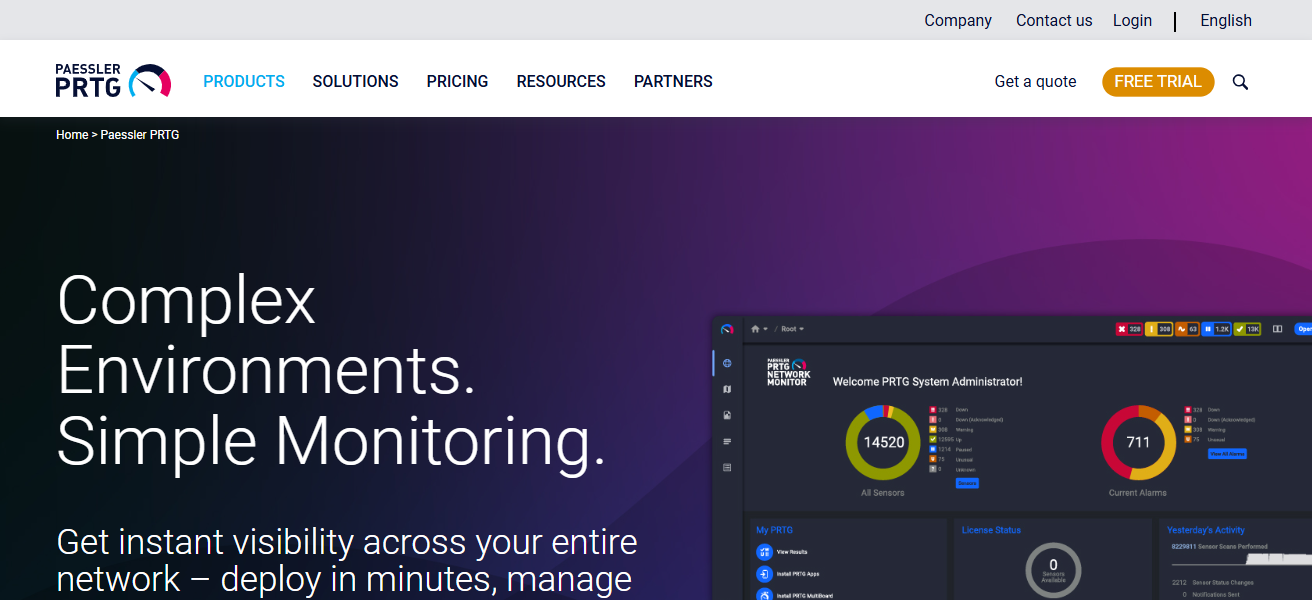
Task: Click the Complex Environments headline
Action: tap(331, 370)
